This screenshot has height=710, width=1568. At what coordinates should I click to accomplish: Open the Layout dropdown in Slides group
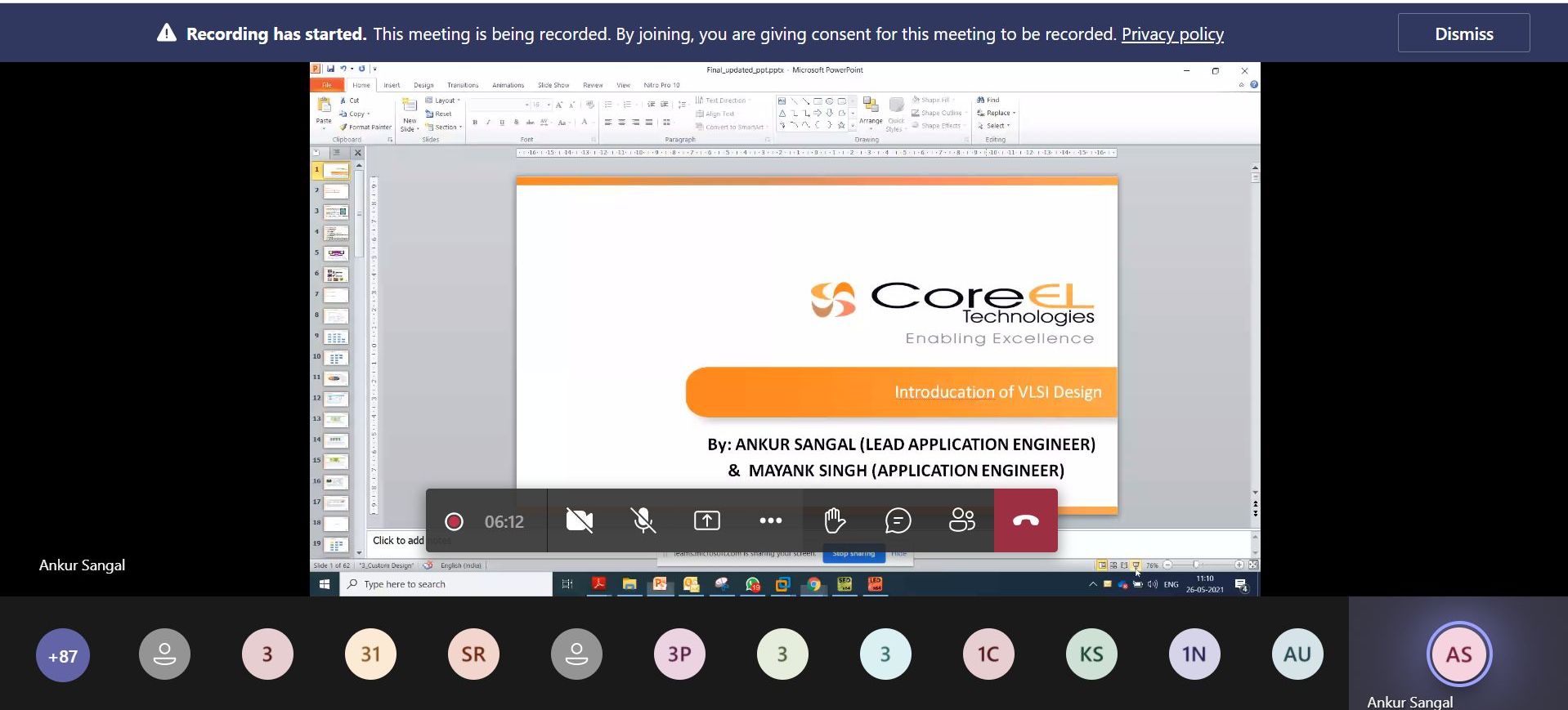tap(444, 100)
